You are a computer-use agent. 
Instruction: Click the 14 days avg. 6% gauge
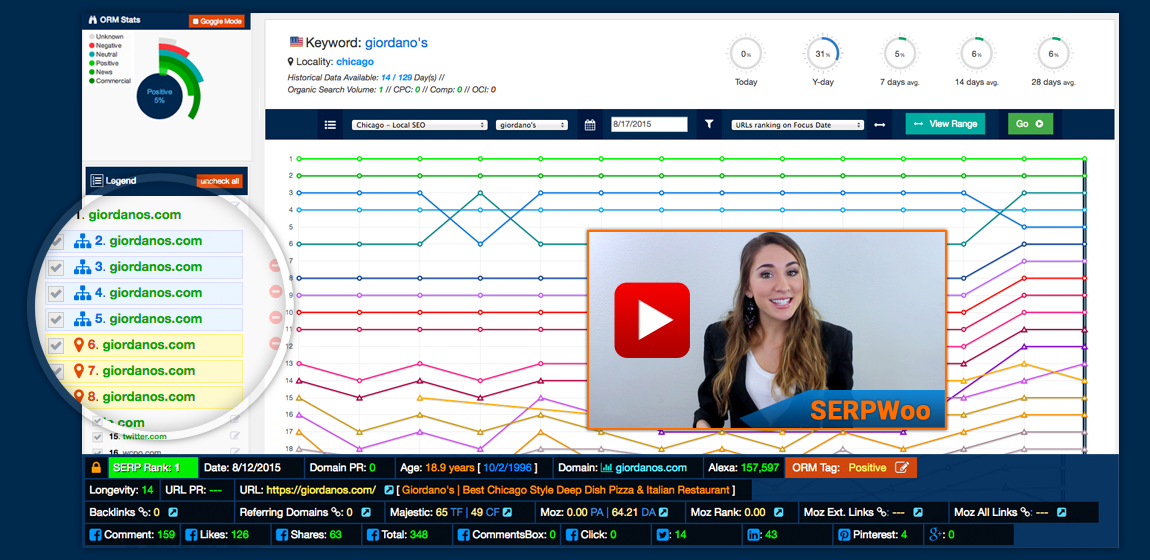pos(976,54)
